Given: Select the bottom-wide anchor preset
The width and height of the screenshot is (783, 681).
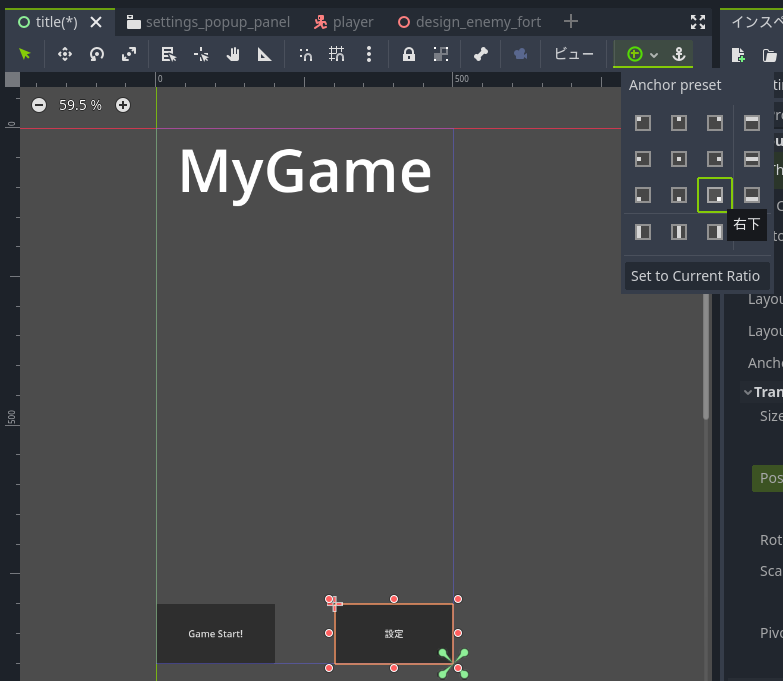Looking at the screenshot, I should coord(752,195).
